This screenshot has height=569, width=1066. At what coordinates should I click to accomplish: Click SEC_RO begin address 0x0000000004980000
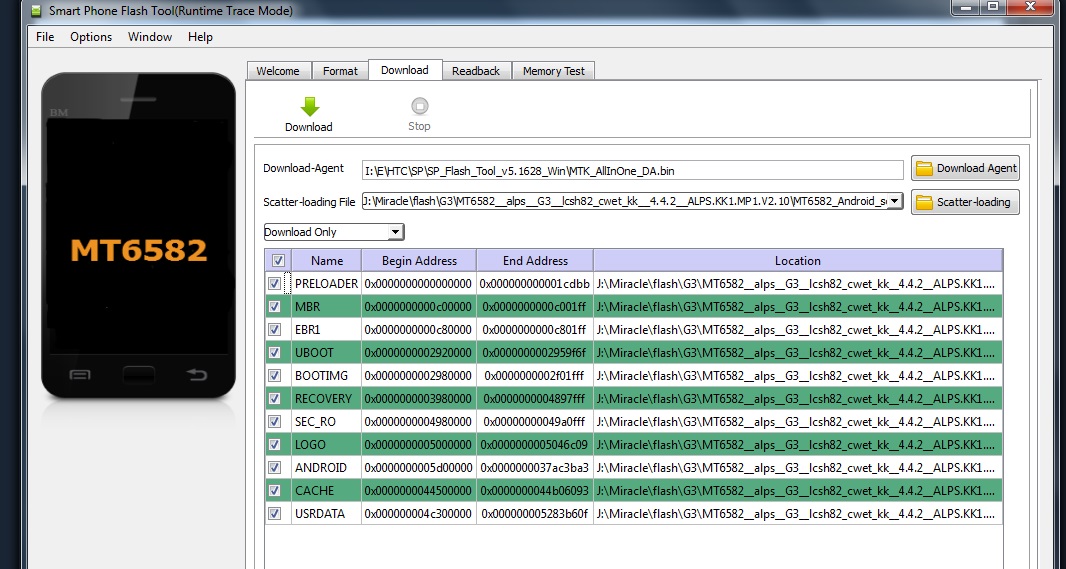pyautogui.click(x=419, y=421)
